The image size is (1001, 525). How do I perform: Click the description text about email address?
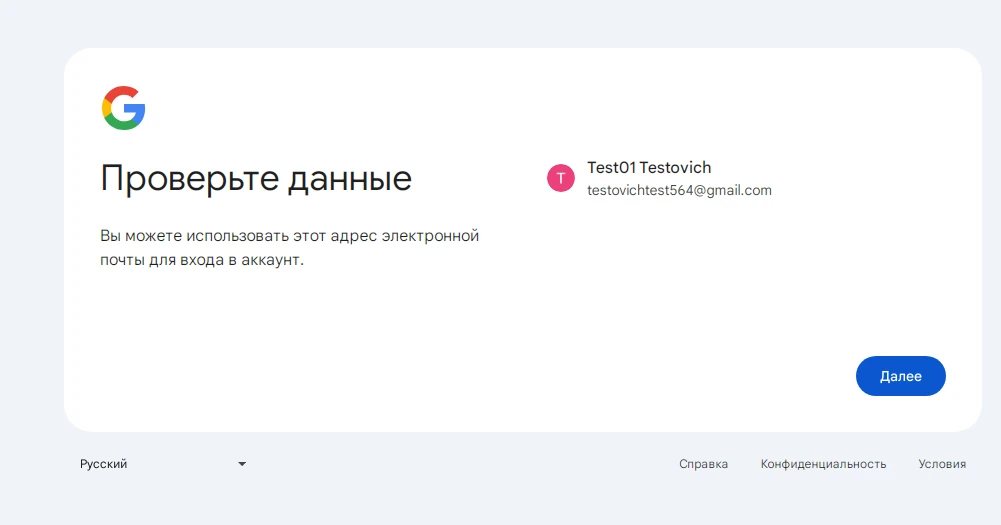click(289, 248)
